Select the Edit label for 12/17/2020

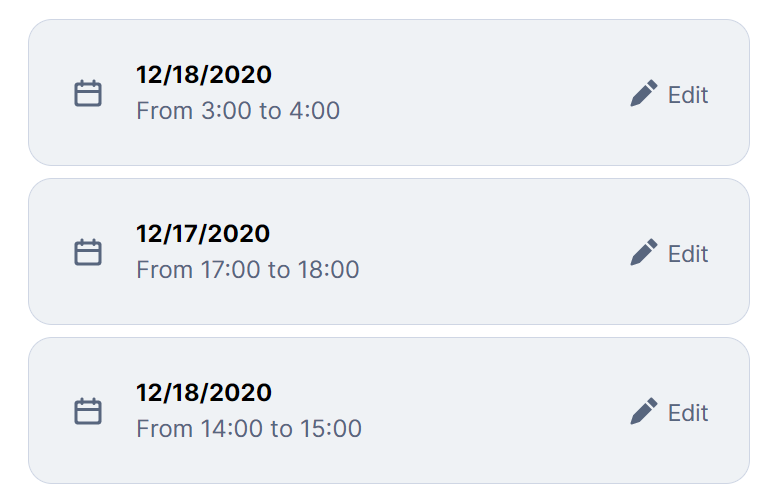688,254
